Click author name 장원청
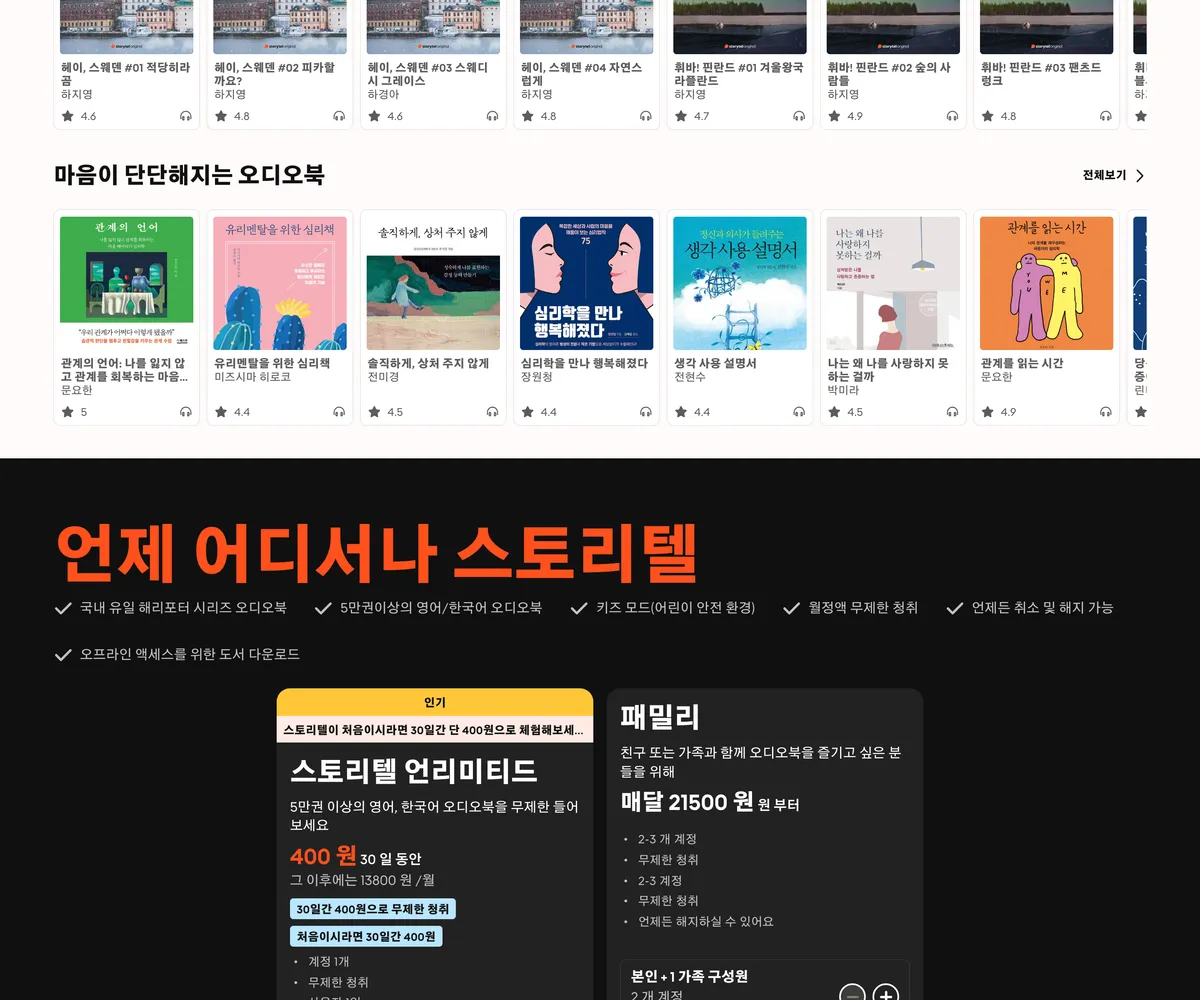1200x1000 pixels. 537,377
